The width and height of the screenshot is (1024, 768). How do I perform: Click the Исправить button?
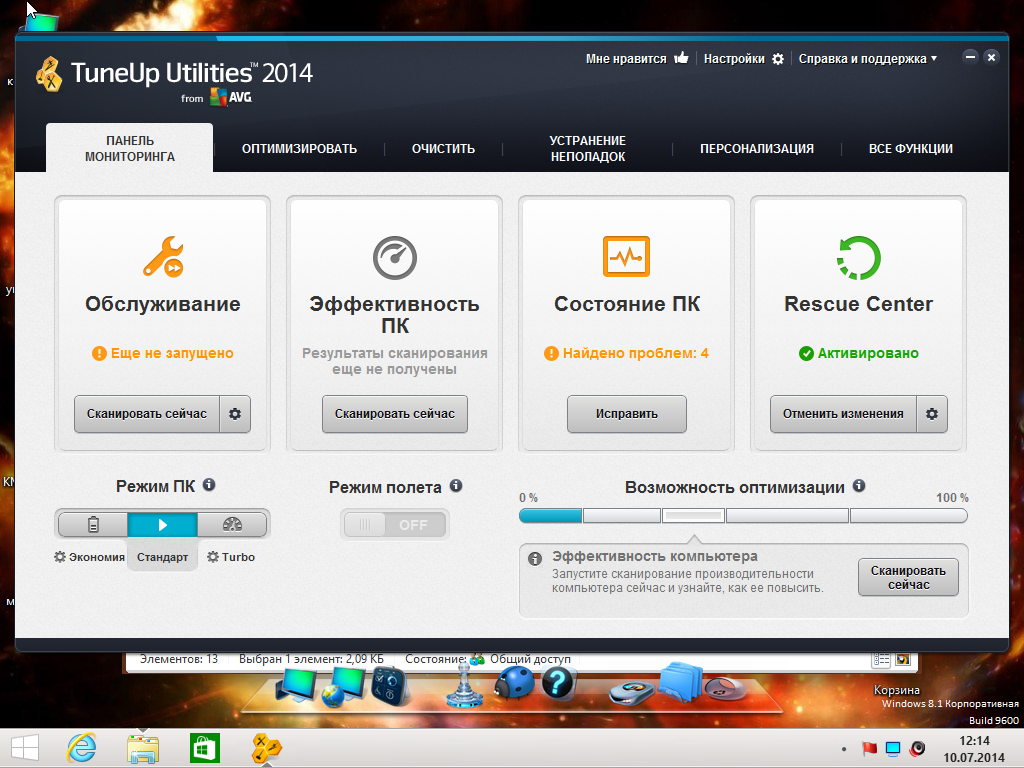point(626,413)
